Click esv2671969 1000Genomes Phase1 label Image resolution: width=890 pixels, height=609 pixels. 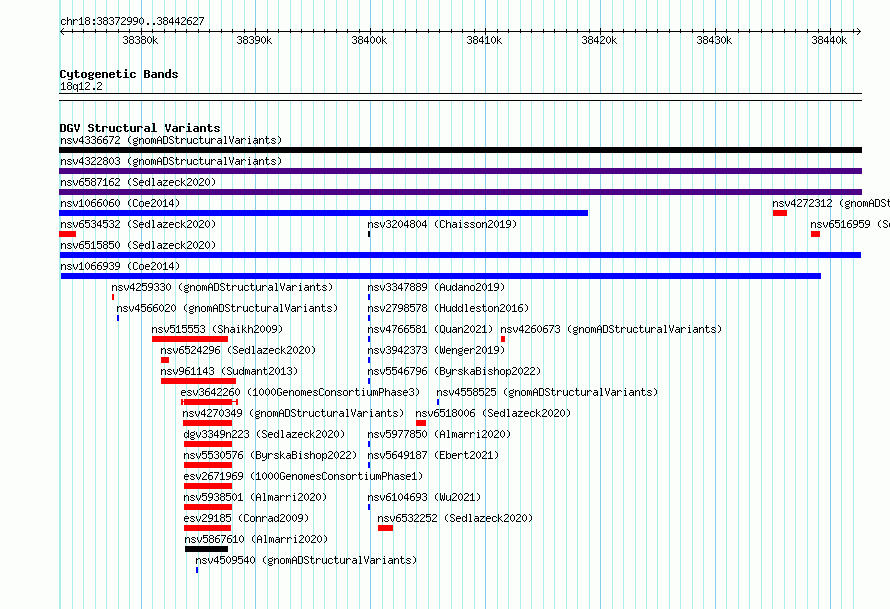[303, 476]
